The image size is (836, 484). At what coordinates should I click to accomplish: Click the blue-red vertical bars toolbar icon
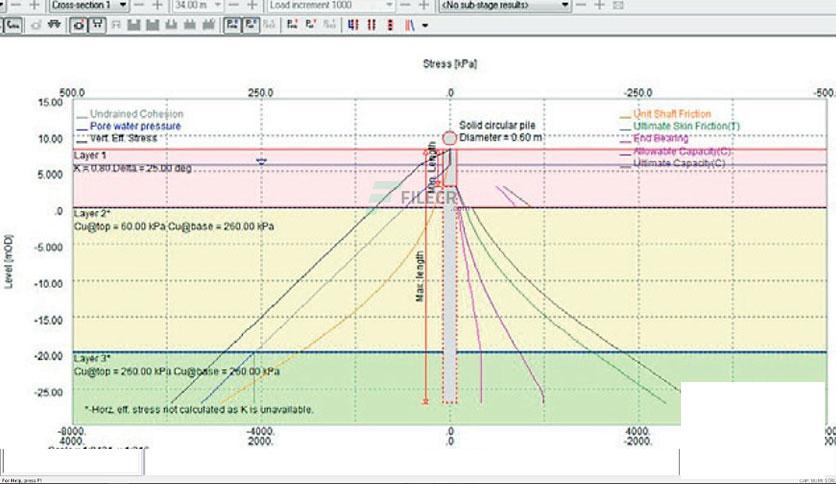pyautogui.click(x=352, y=25)
